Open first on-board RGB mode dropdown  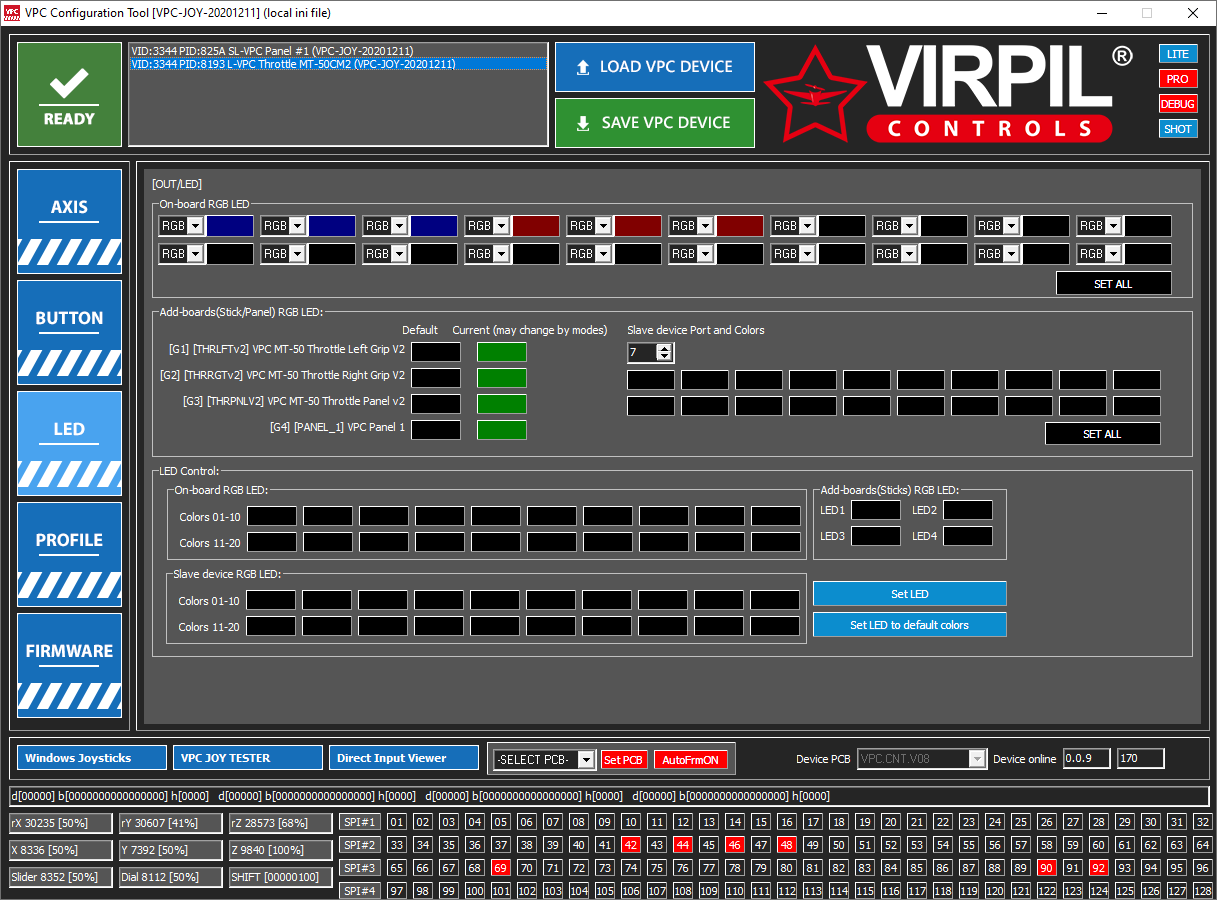click(195, 226)
